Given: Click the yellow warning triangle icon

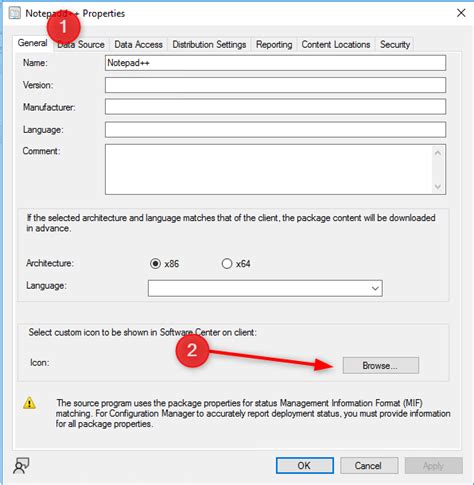Looking at the screenshot, I should 29,403.
